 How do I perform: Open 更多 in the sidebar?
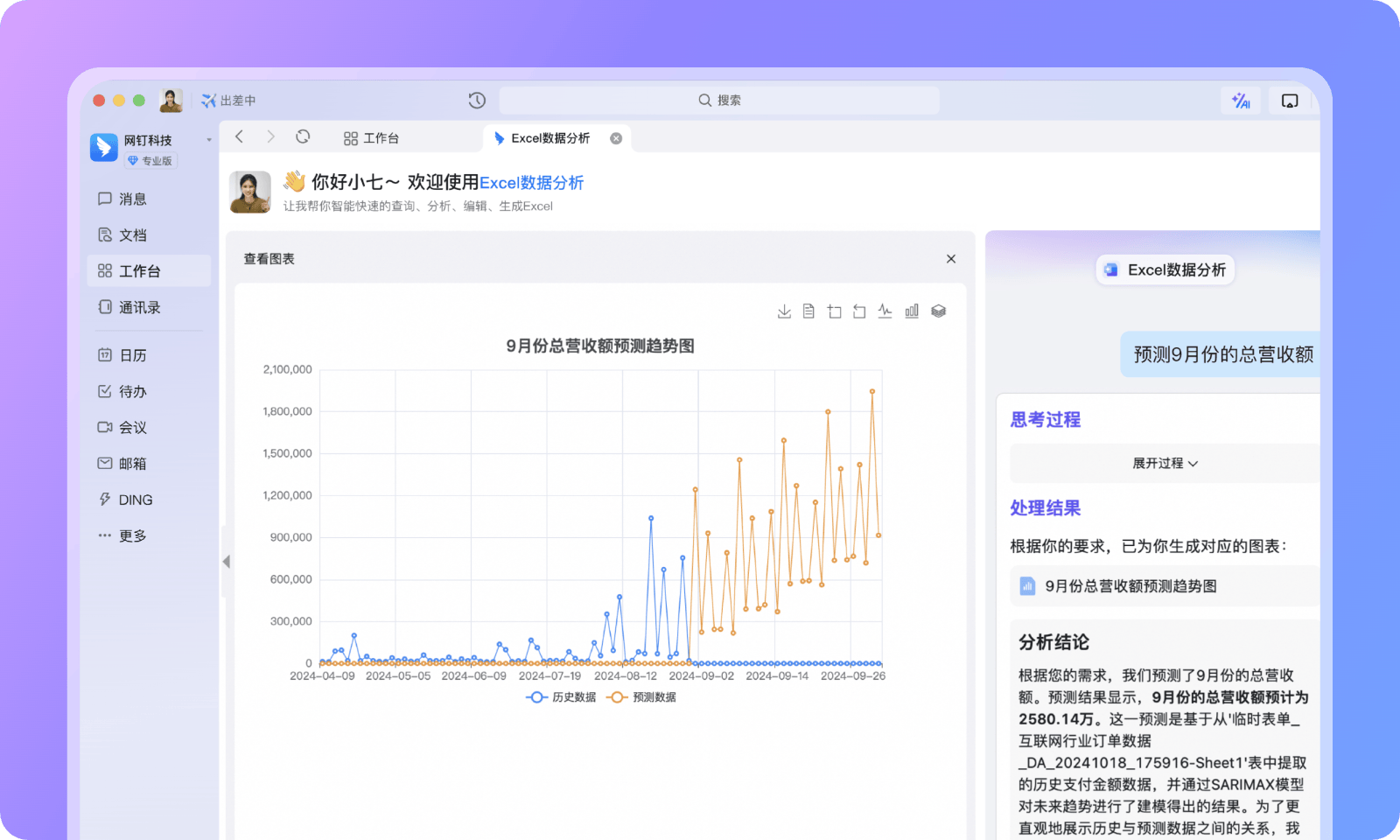tap(132, 536)
